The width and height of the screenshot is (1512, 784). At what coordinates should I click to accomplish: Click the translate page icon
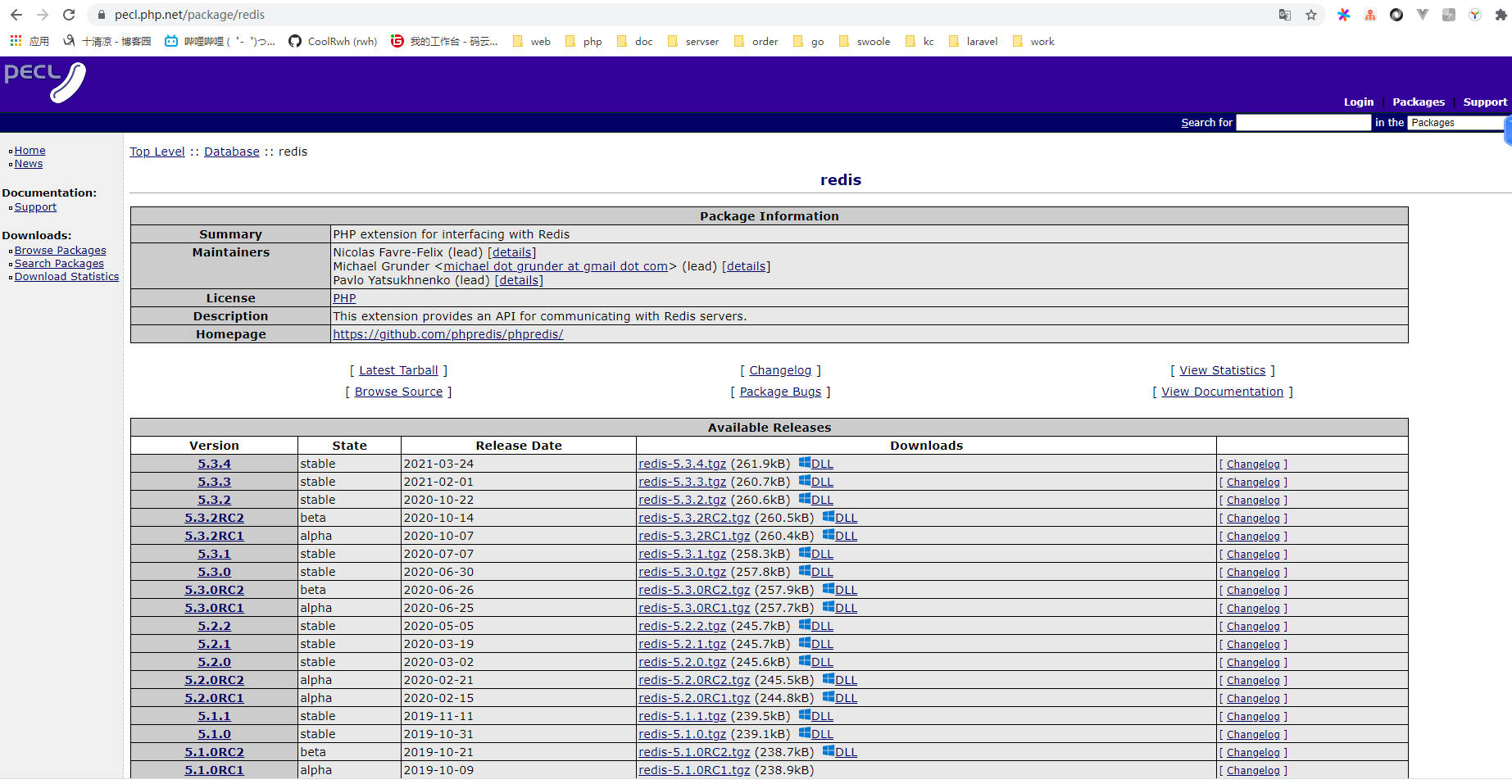(x=1284, y=15)
